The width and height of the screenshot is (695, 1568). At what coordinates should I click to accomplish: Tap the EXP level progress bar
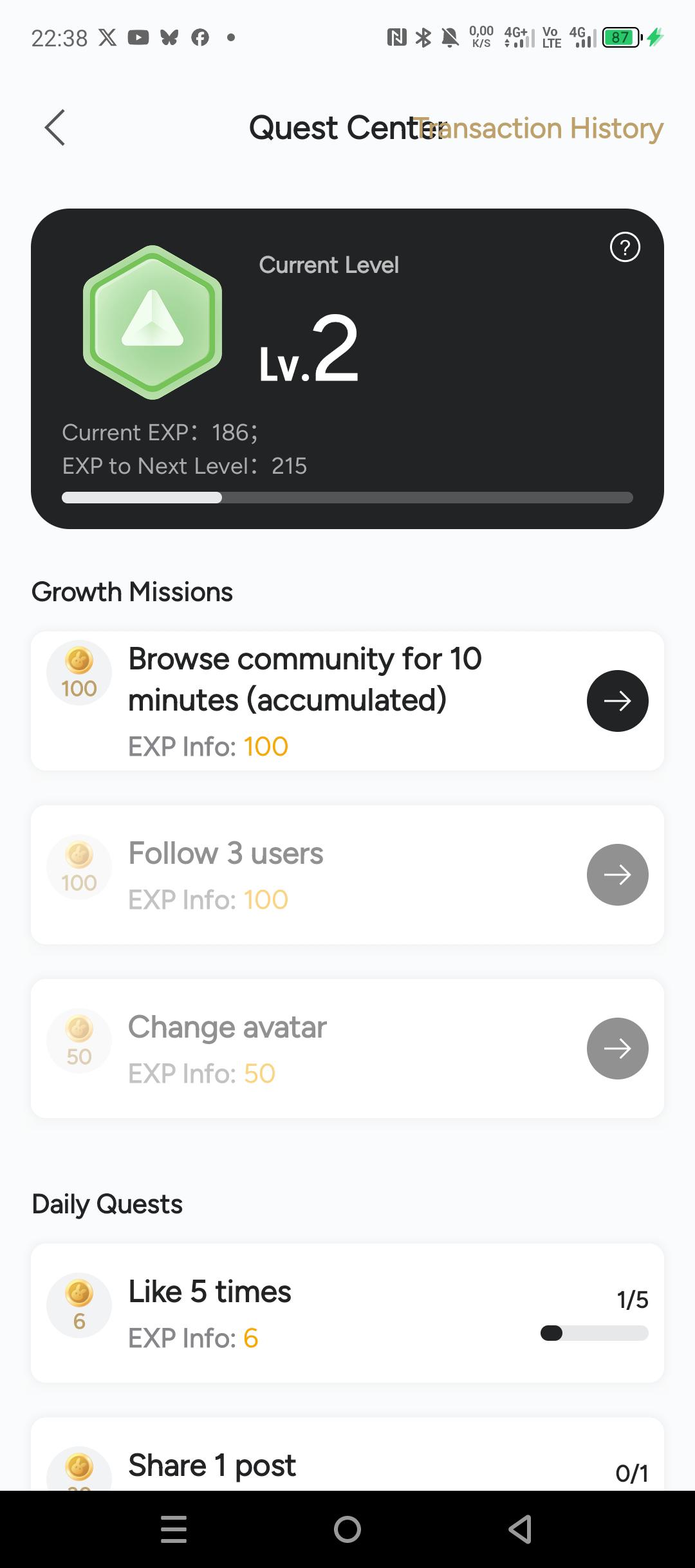click(347, 498)
